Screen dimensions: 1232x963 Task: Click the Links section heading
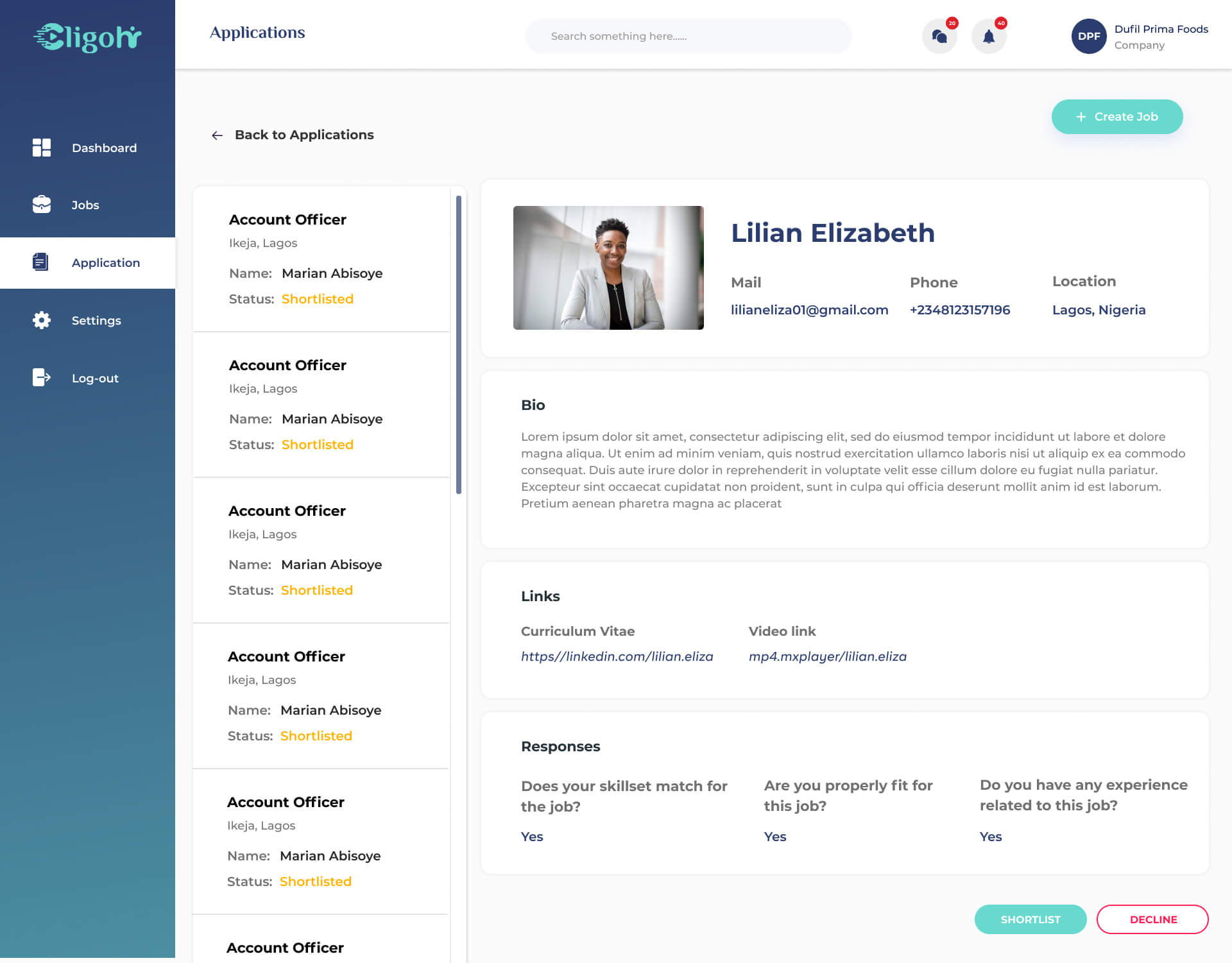pos(540,596)
